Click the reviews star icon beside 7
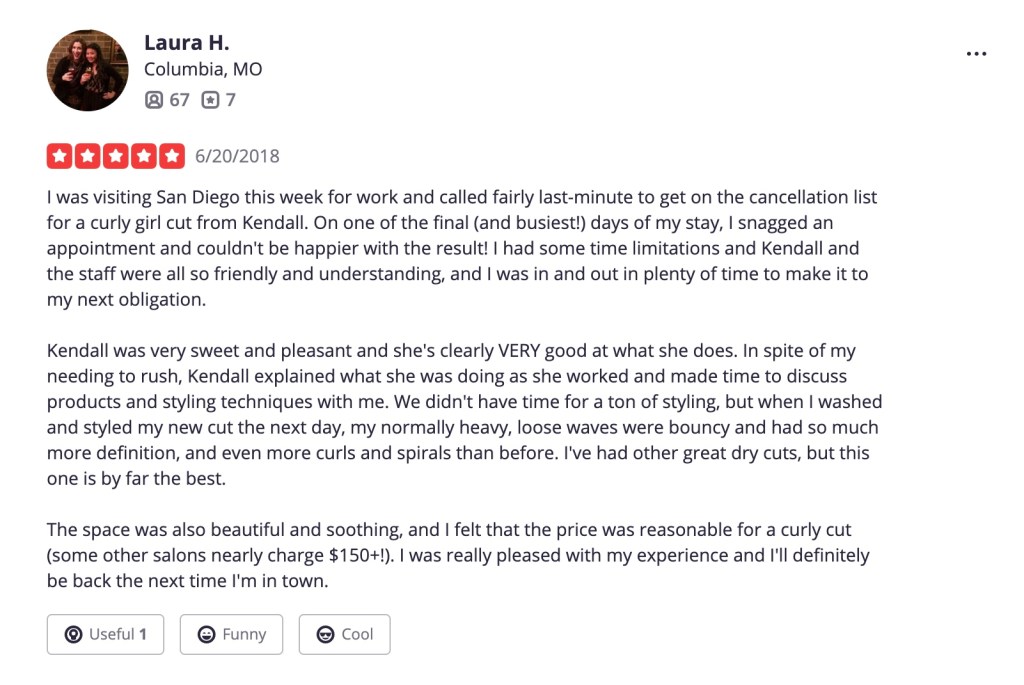Viewport: 1024px width, 685px height. coord(210,100)
